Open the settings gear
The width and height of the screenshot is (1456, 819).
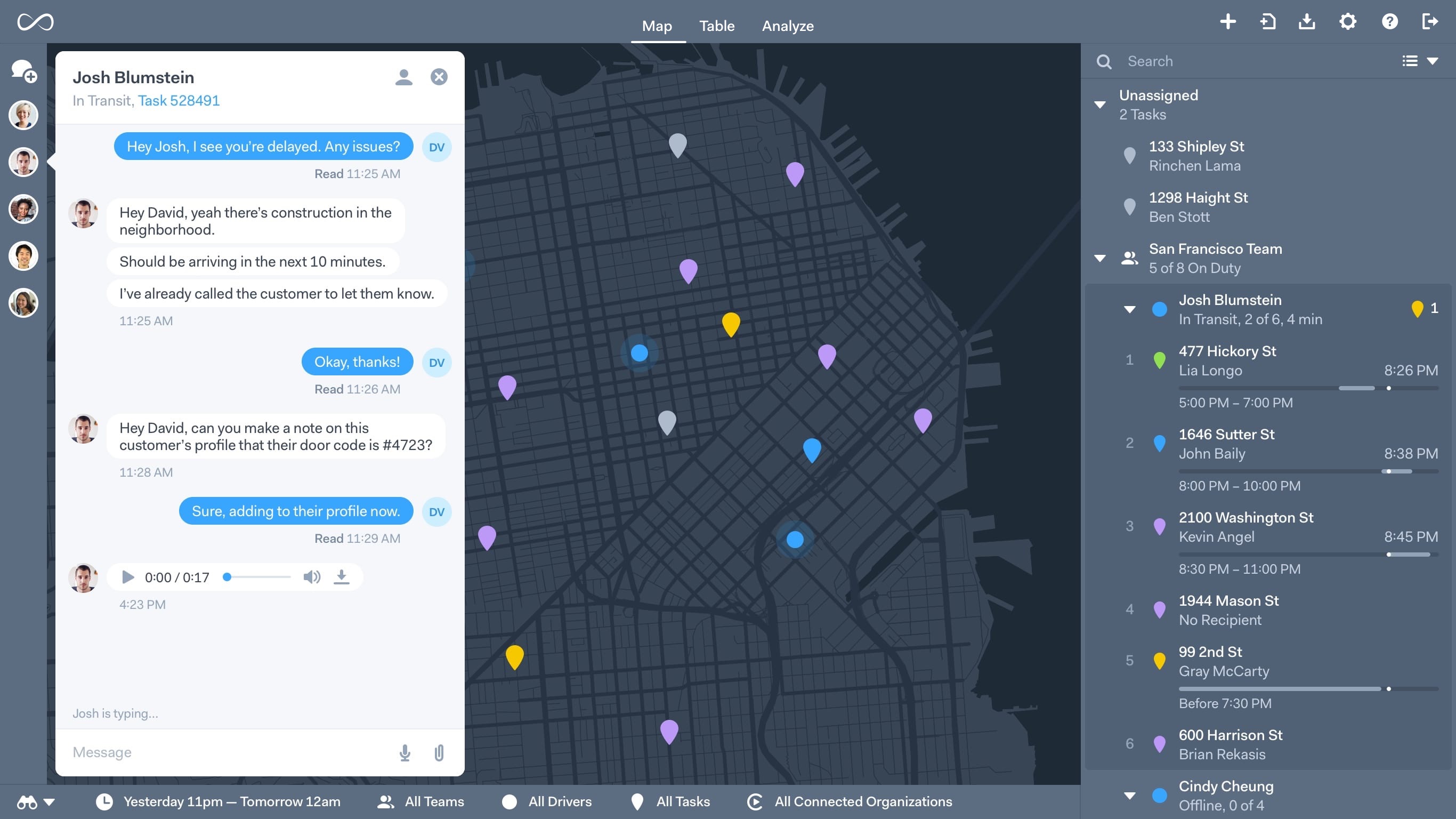click(1347, 21)
